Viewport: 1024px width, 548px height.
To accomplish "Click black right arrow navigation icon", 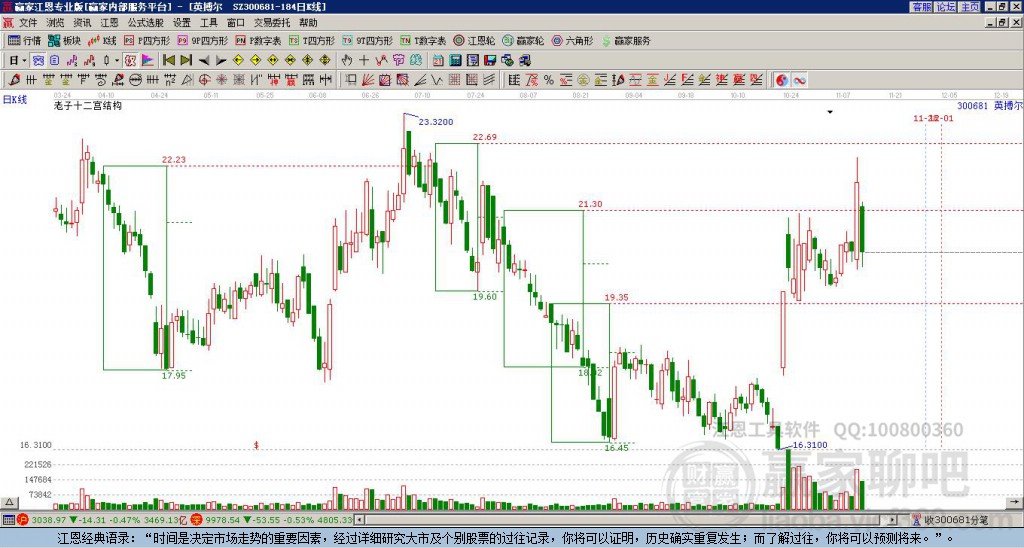I will click(221, 61).
